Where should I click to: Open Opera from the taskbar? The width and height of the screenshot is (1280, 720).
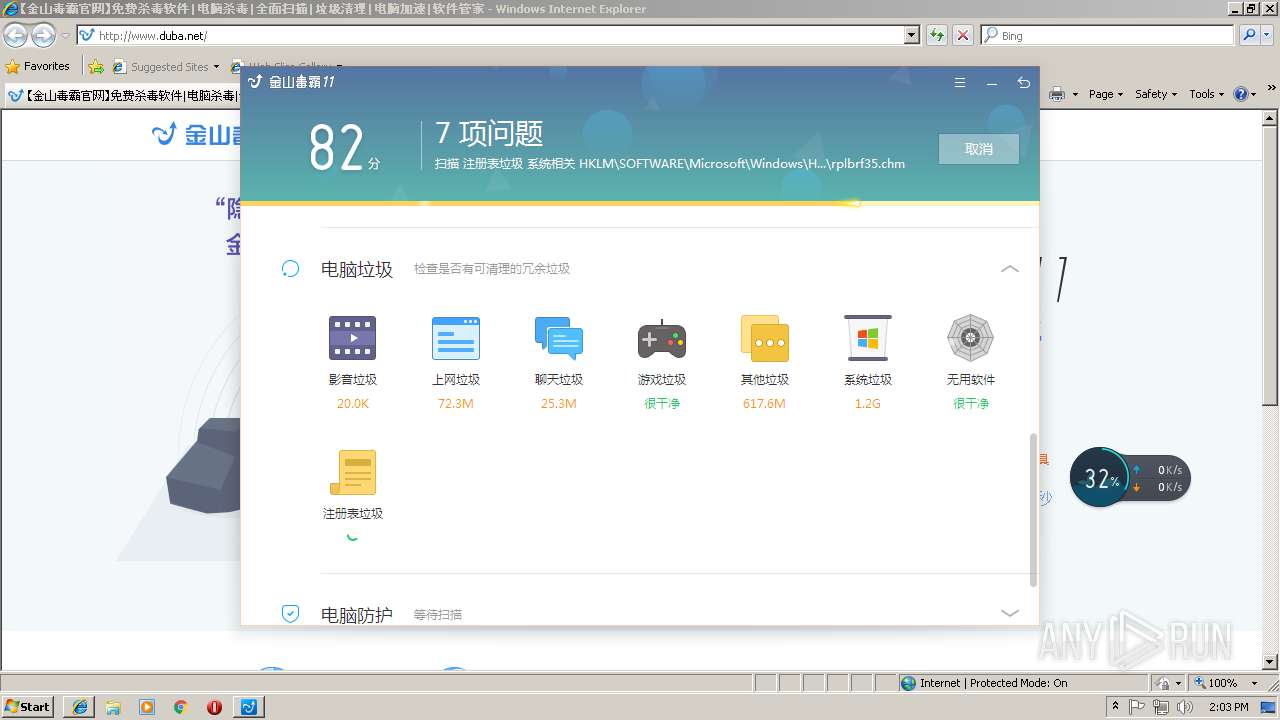click(214, 707)
